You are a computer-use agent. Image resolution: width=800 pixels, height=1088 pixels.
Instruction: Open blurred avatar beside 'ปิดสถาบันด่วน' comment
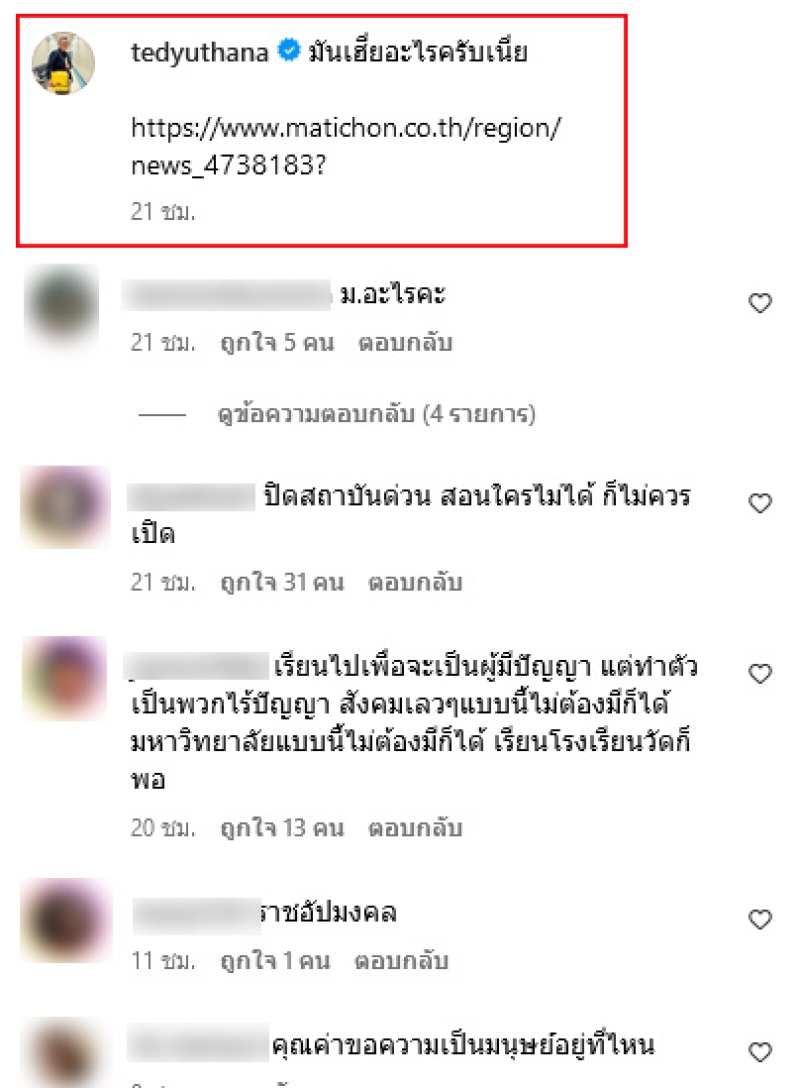click(x=65, y=507)
